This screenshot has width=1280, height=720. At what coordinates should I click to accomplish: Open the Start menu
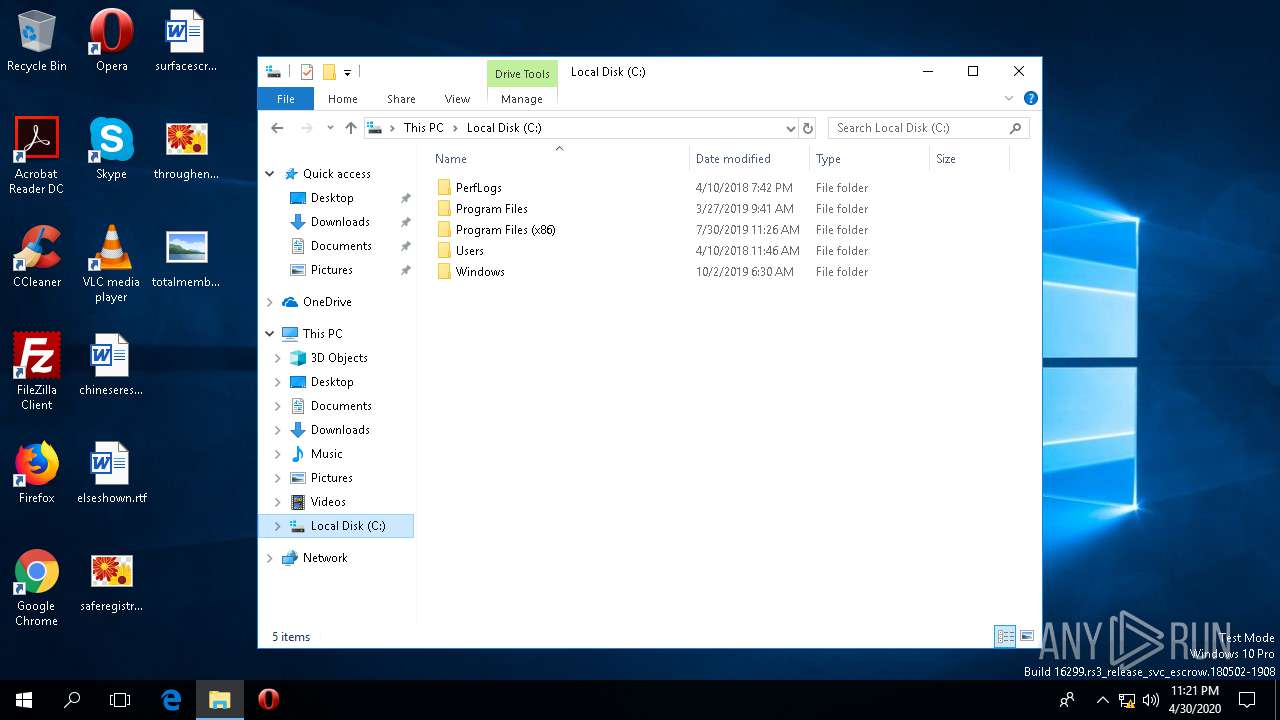point(24,700)
